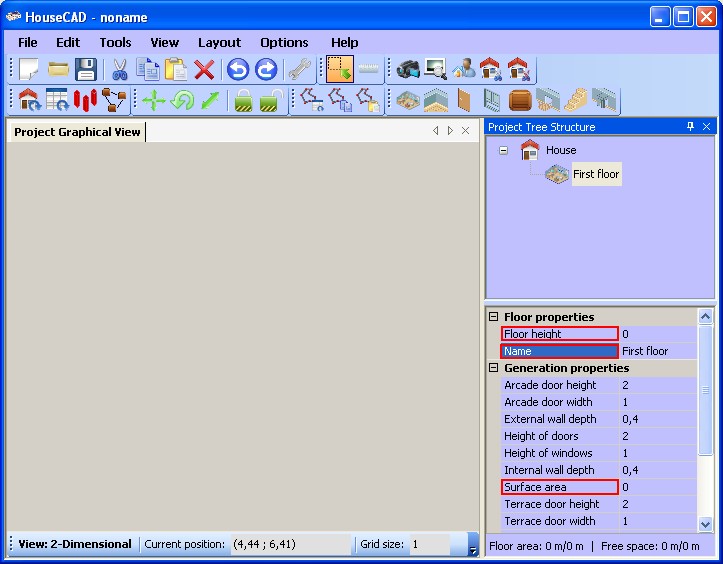Click the Name value 'First floor'

pyautogui.click(x=658, y=351)
